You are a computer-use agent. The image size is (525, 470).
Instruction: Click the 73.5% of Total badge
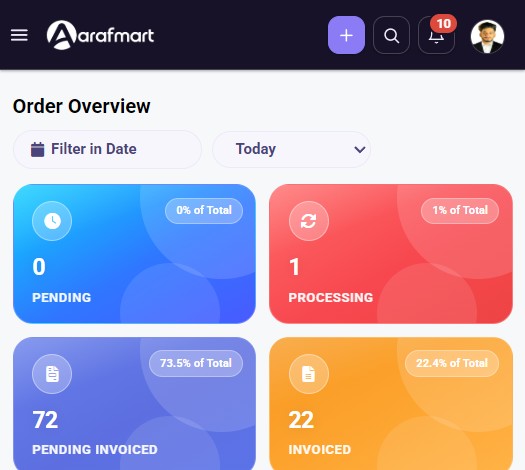[x=196, y=363]
